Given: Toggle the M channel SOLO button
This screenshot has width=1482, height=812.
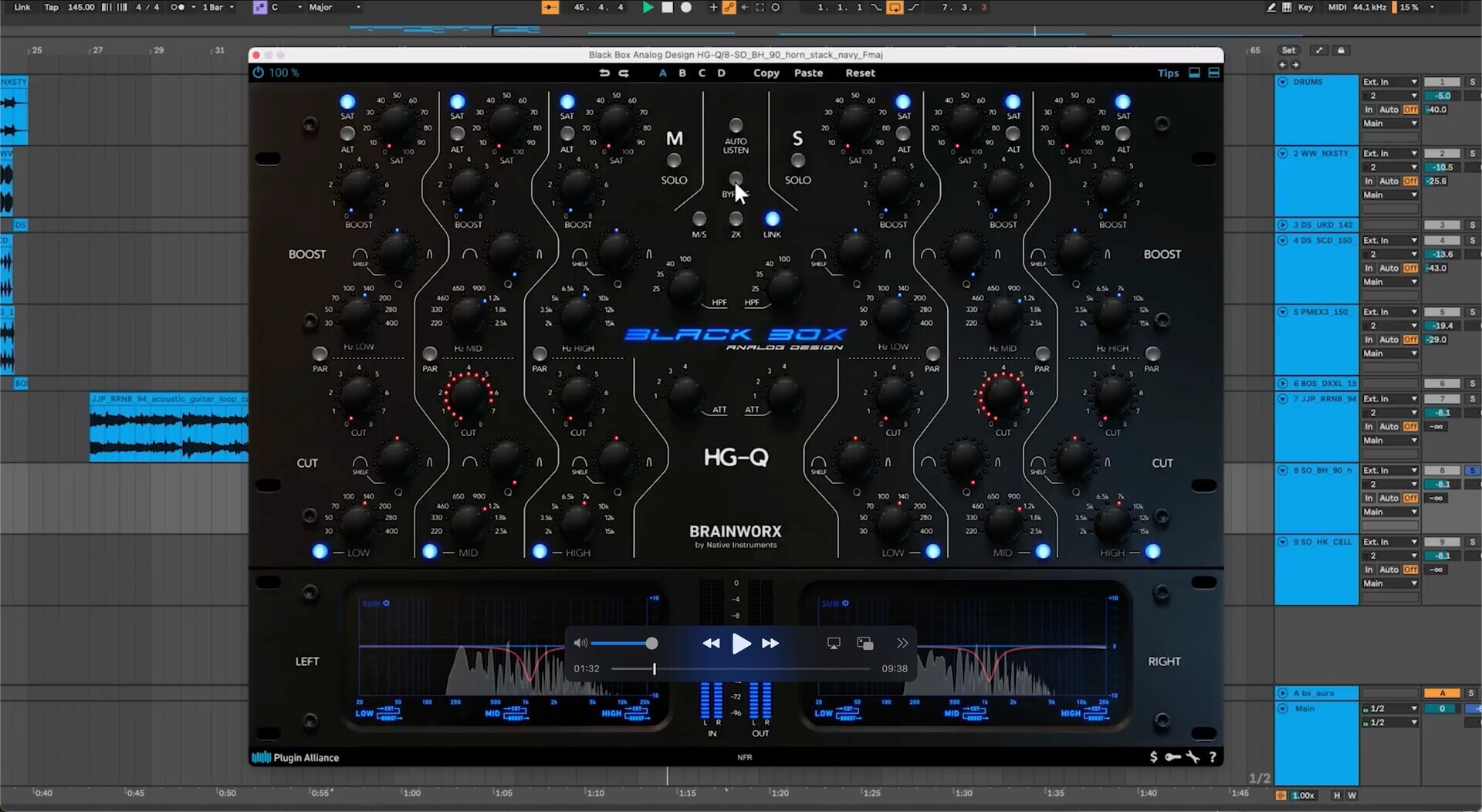Looking at the screenshot, I should (x=674, y=161).
